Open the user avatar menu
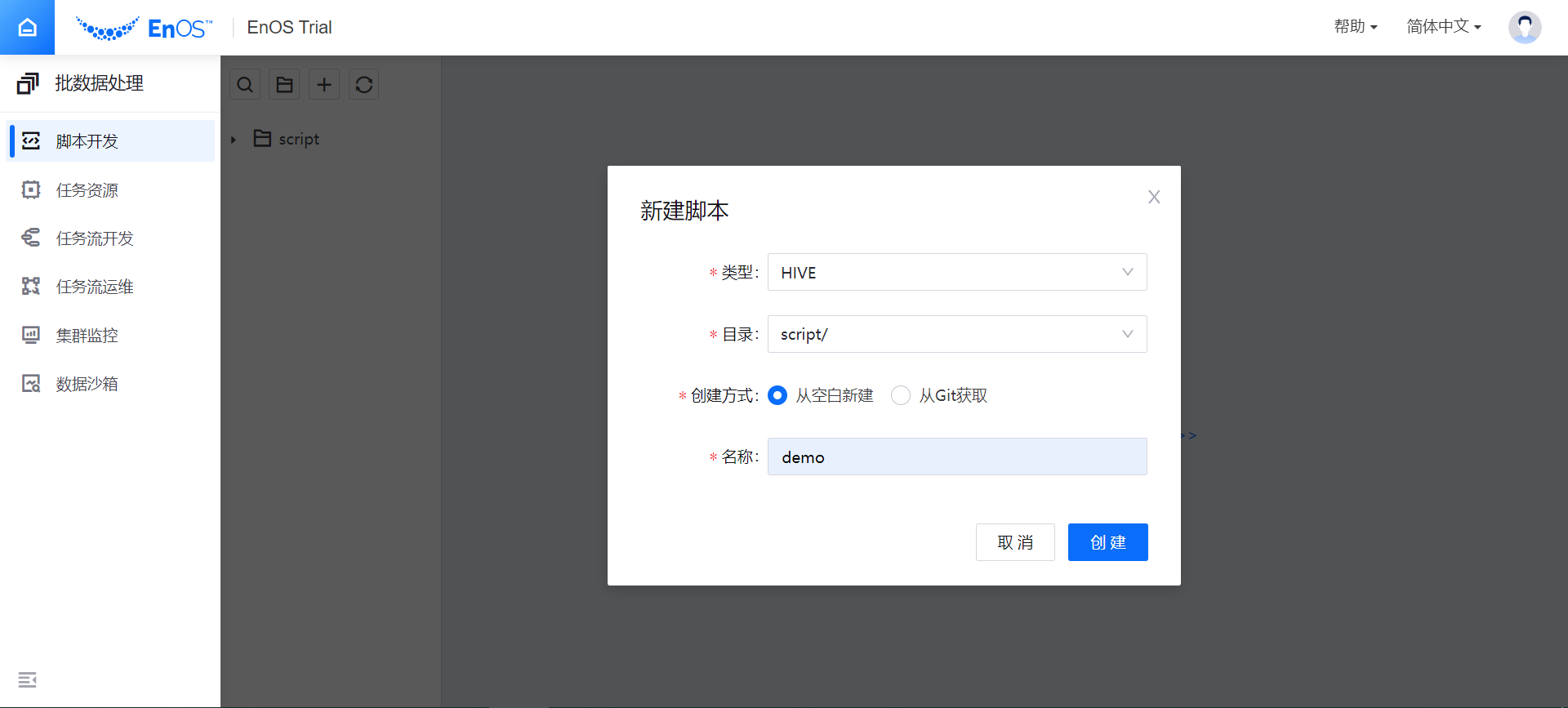 (x=1524, y=27)
